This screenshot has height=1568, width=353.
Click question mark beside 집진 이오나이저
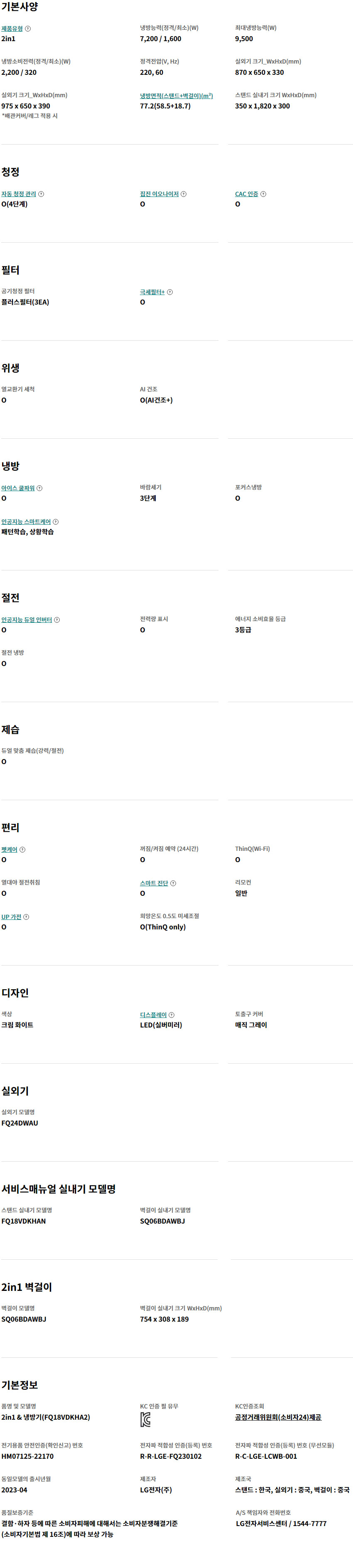[184, 194]
